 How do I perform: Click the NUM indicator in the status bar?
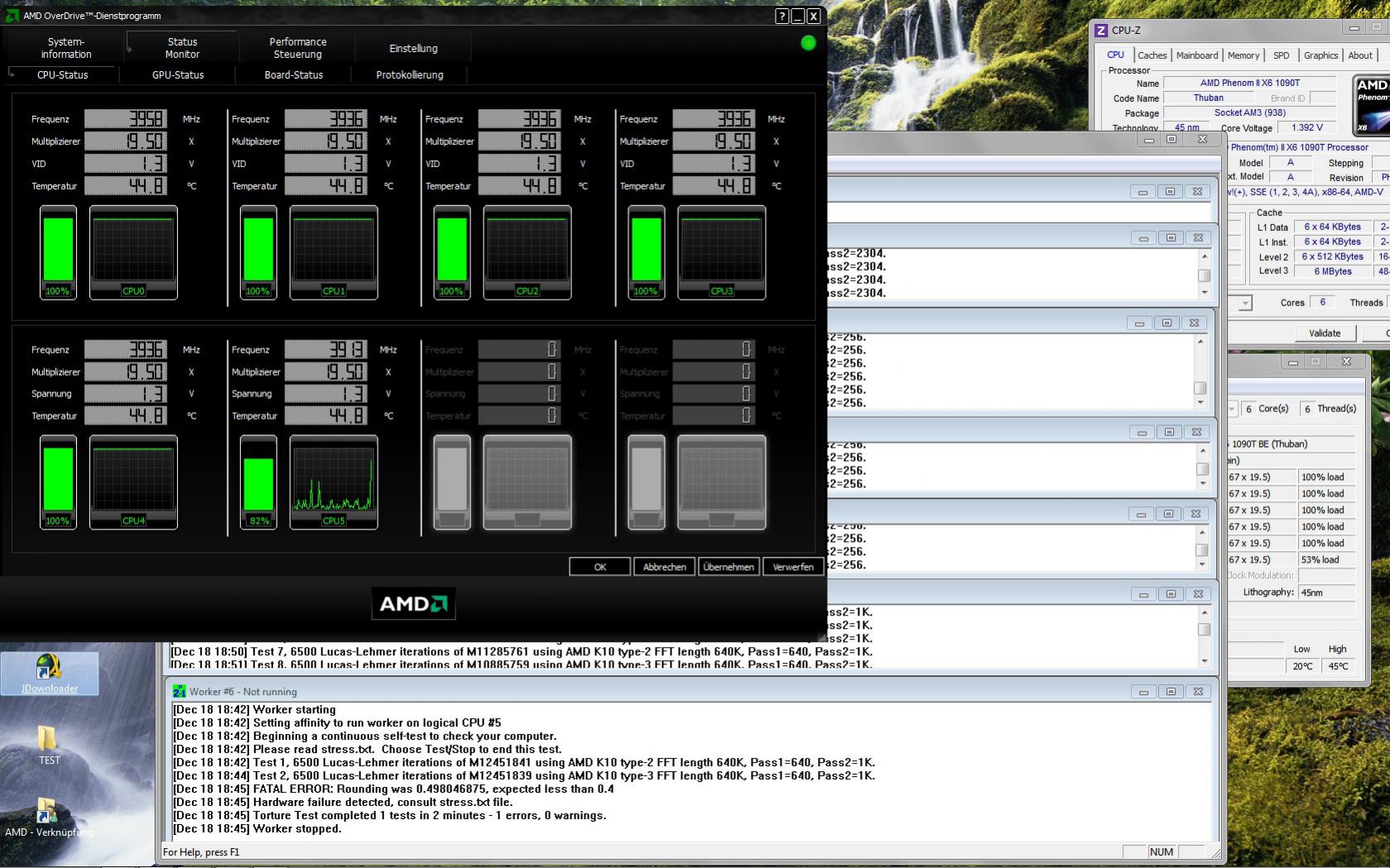(x=1162, y=852)
